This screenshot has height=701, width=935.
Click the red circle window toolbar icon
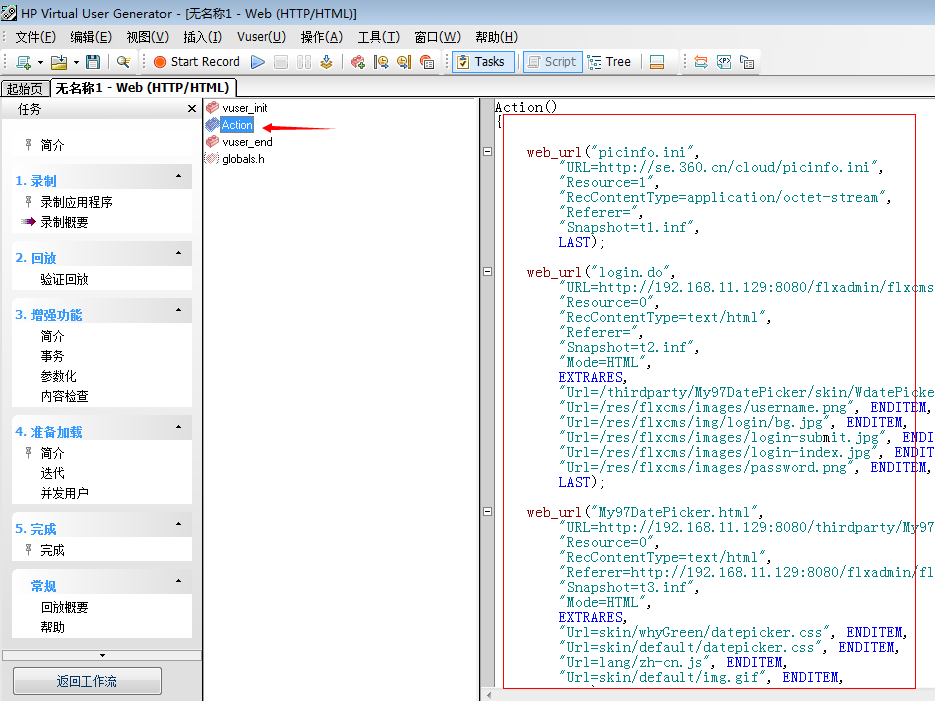[427, 62]
